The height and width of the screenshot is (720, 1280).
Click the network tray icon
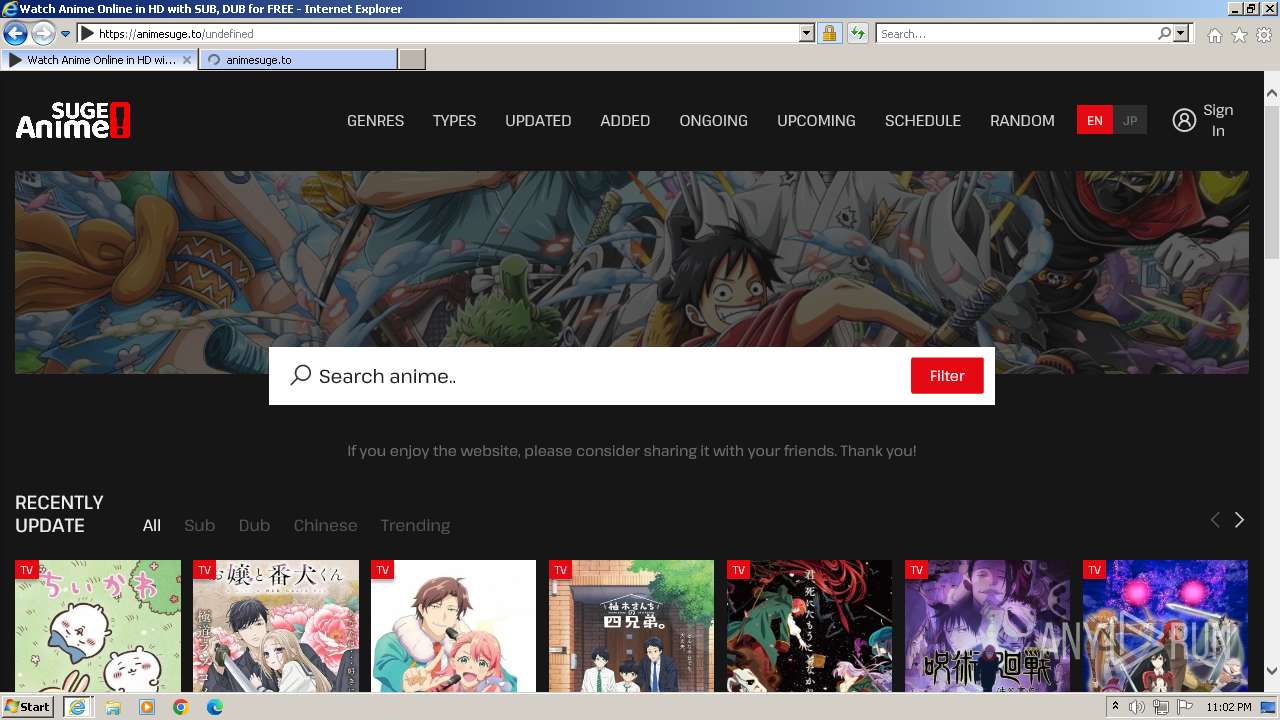click(x=1161, y=707)
